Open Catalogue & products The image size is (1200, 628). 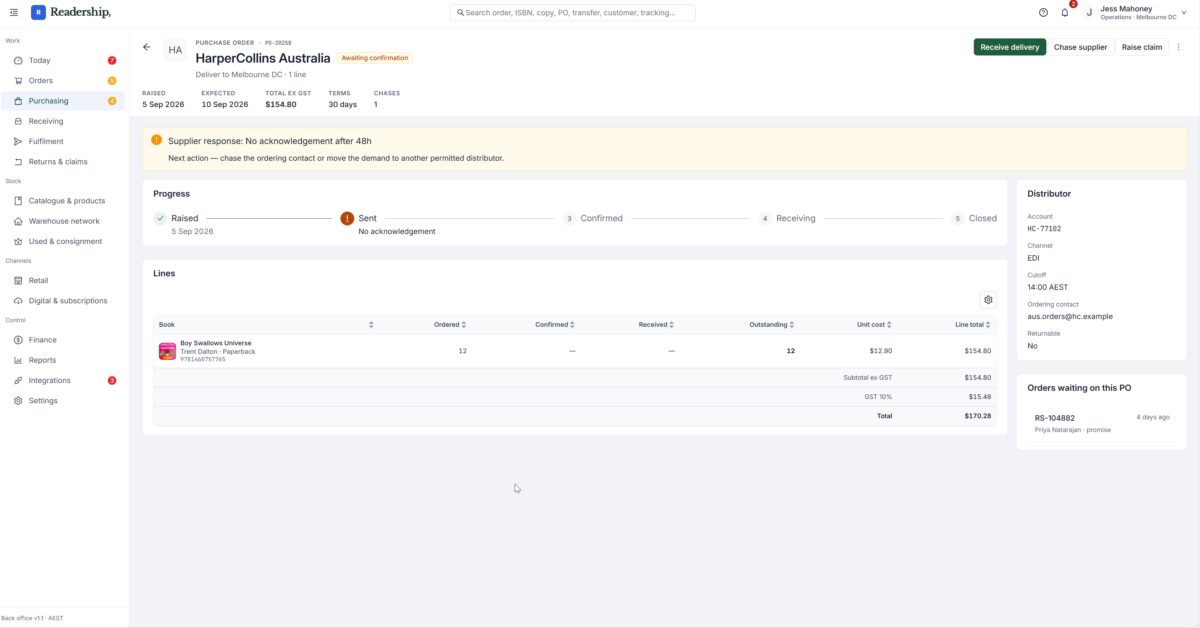(62, 201)
